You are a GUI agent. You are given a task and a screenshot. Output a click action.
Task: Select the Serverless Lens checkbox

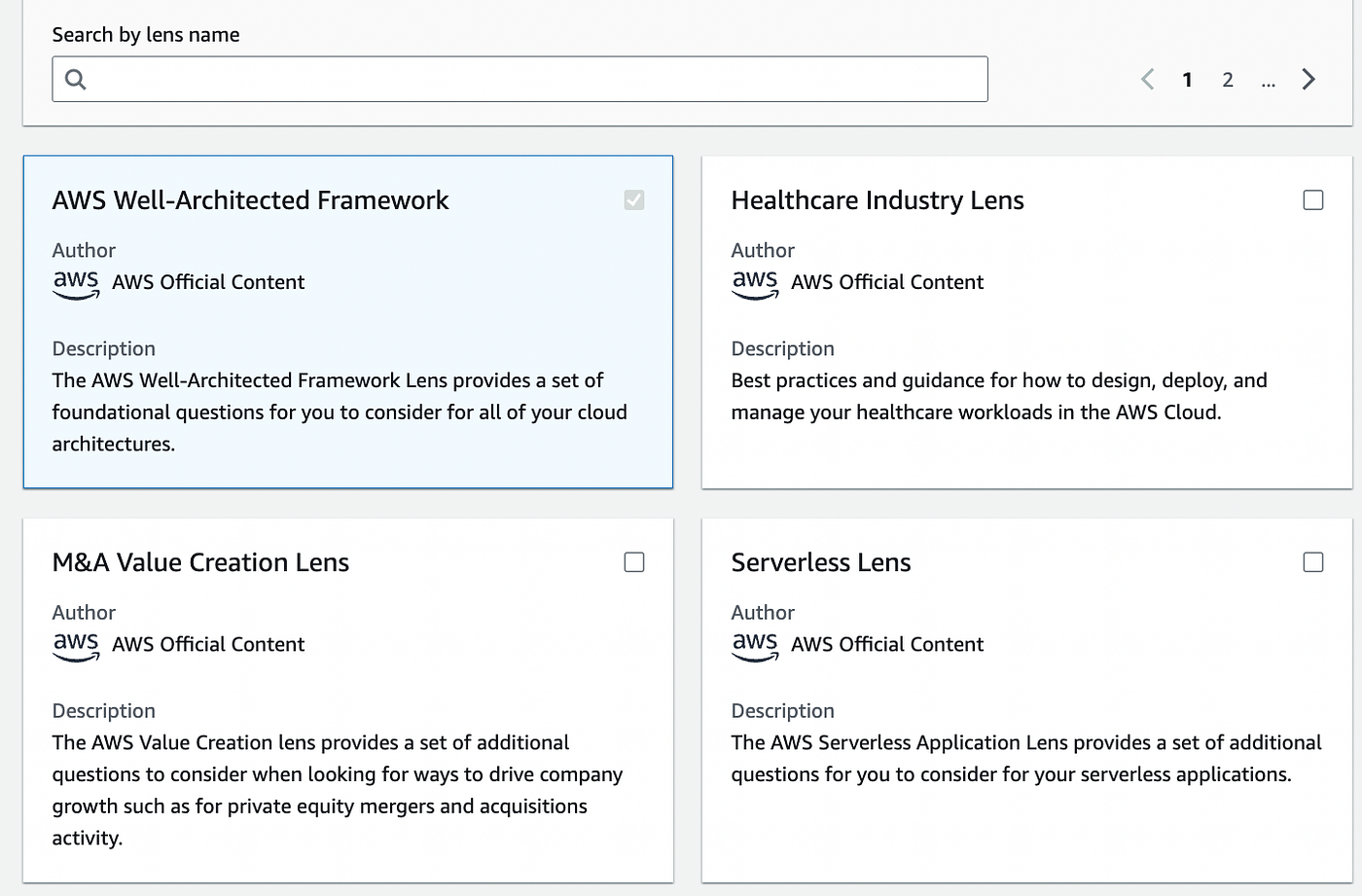coord(1313,562)
